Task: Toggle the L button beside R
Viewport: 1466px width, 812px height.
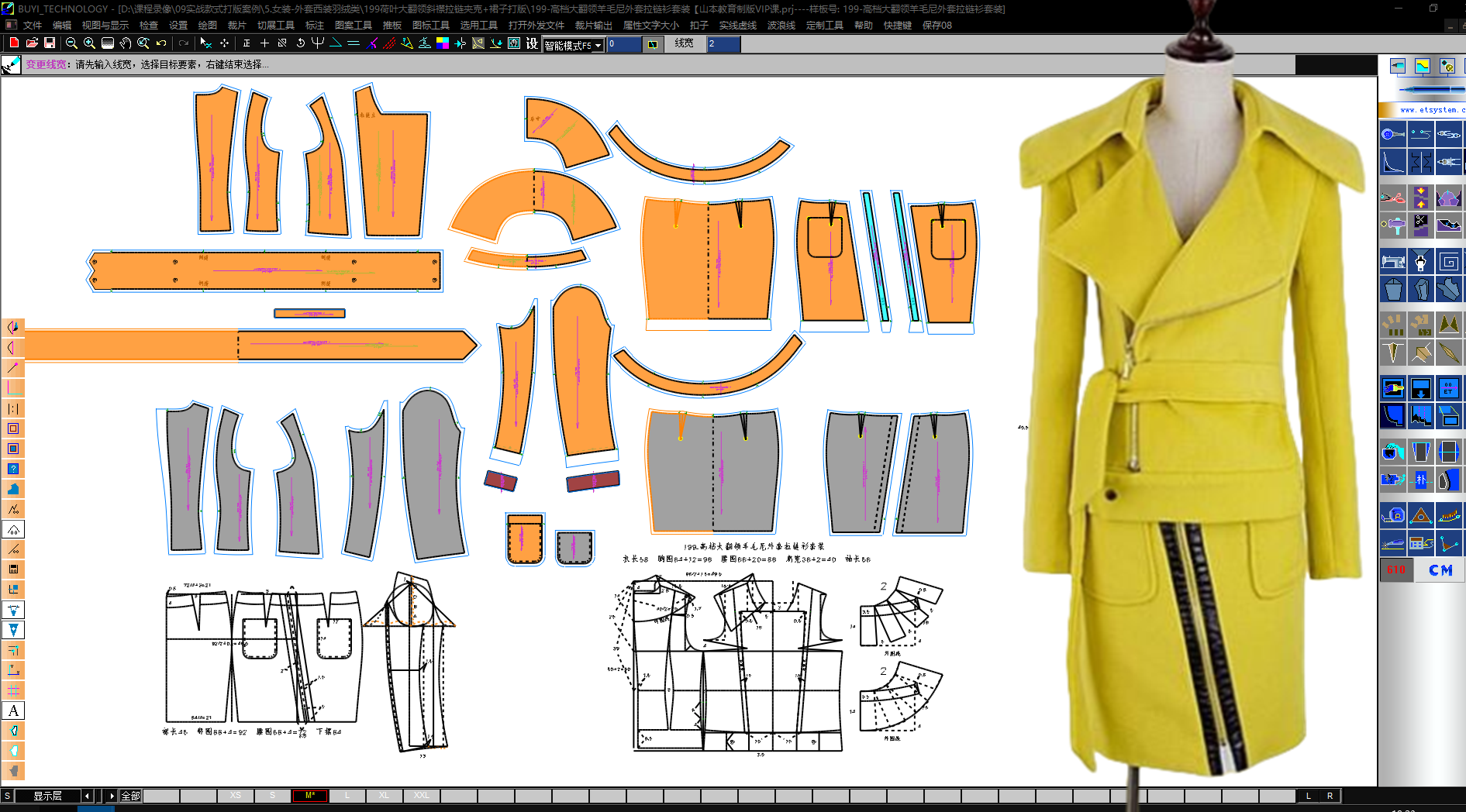Action: [1309, 796]
